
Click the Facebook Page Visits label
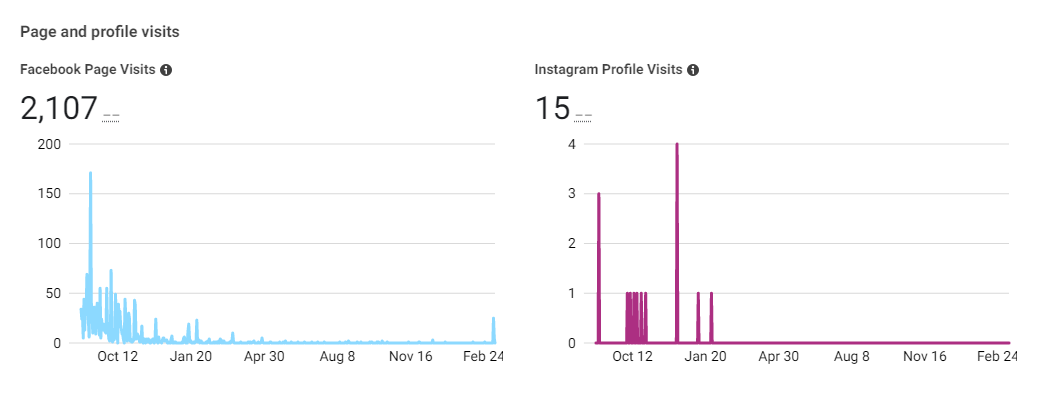pyautogui.click(x=88, y=70)
